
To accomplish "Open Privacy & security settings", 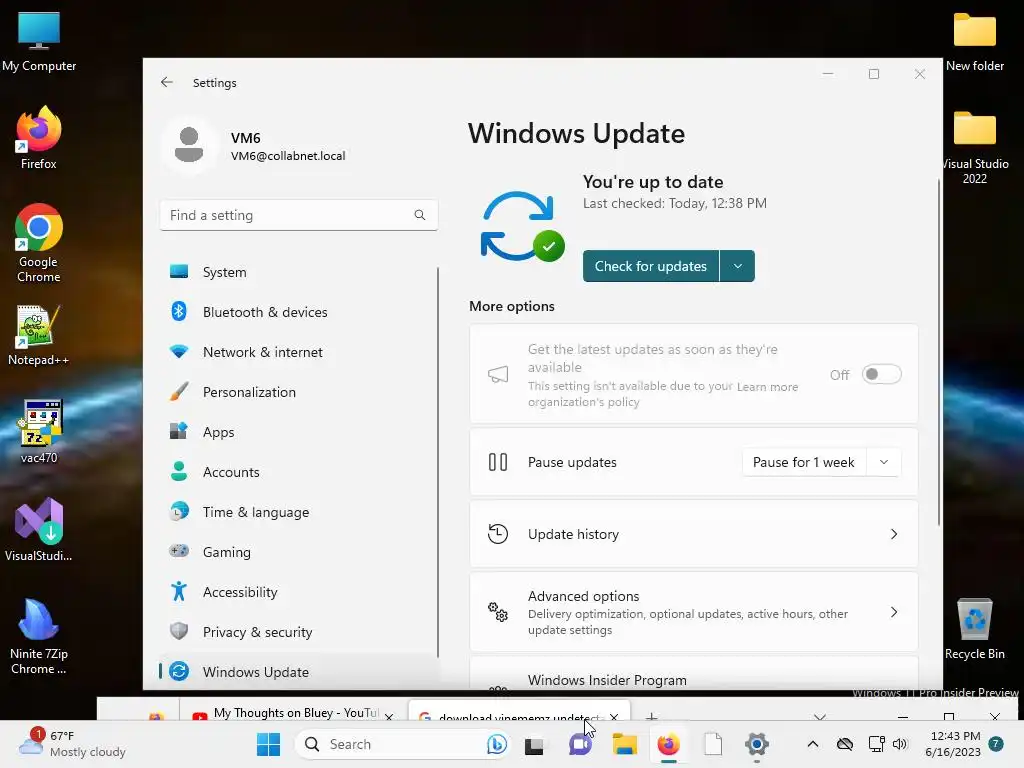I will (298, 632).
